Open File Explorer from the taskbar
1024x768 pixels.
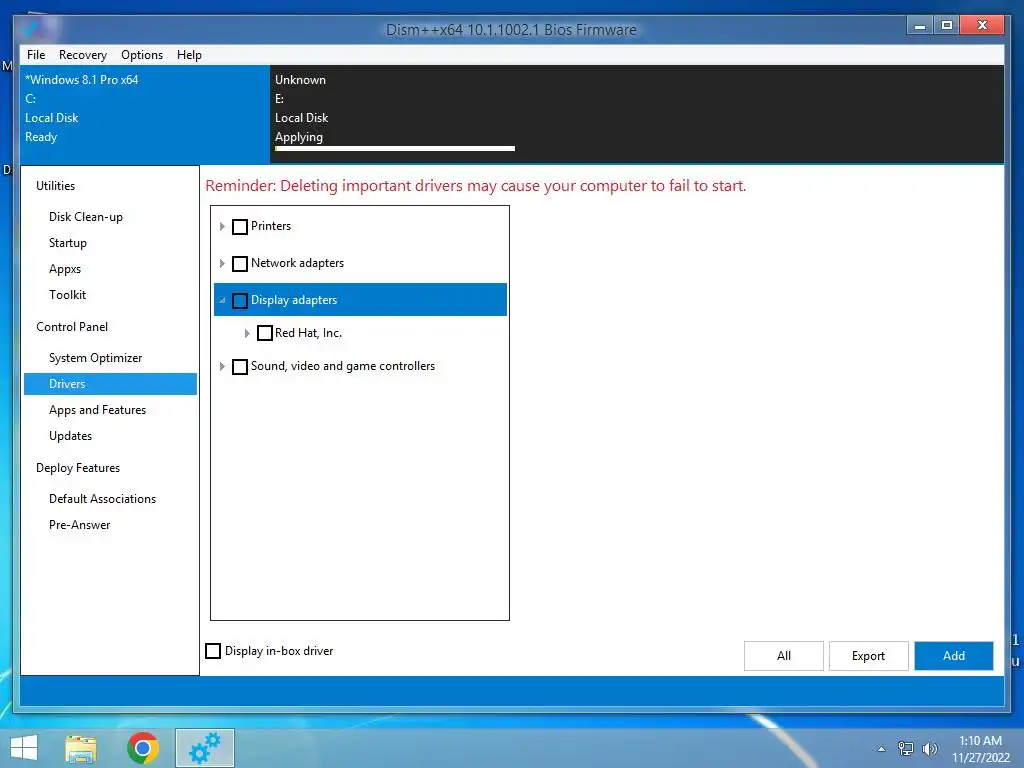pos(81,748)
